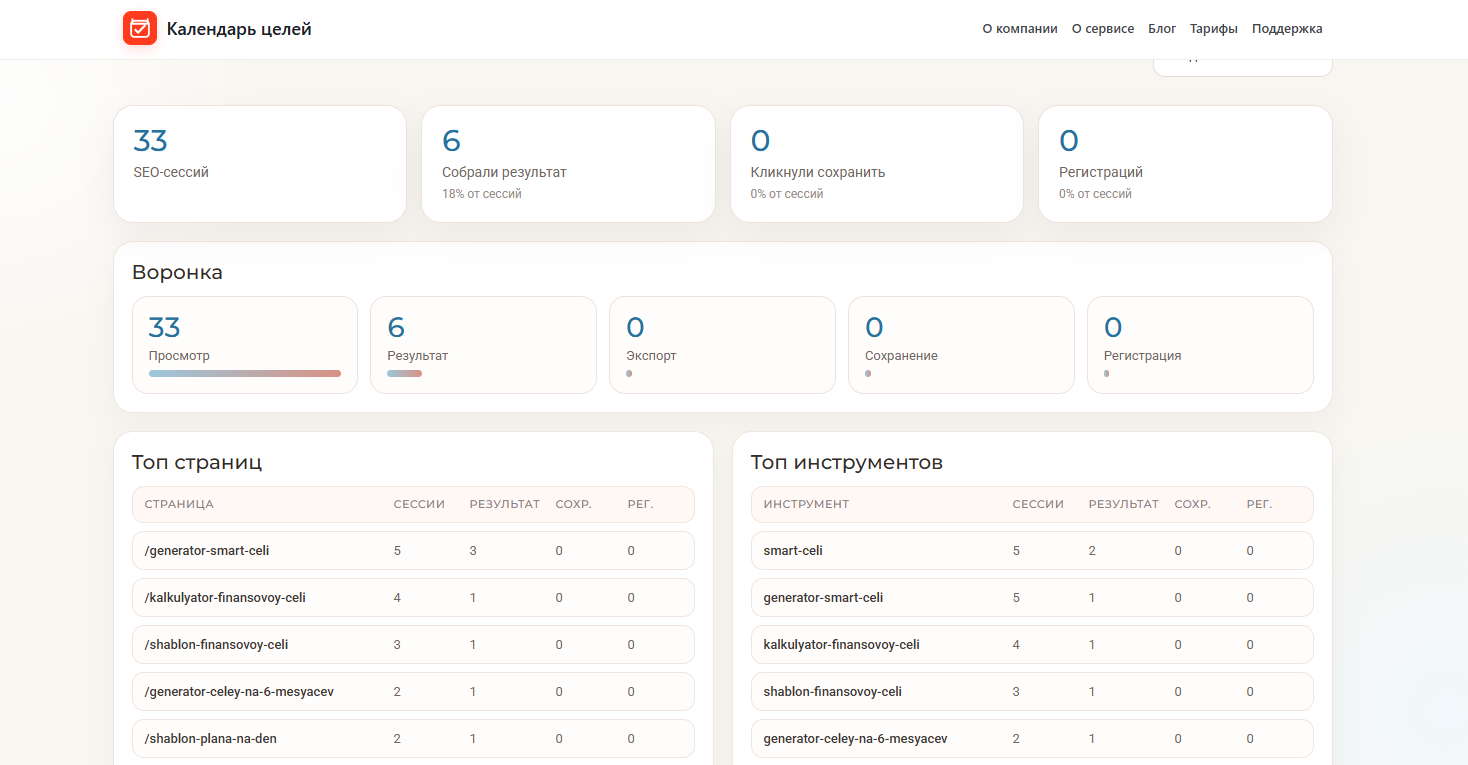This screenshot has width=1468, height=765.
Task: Open Блог from the top navigation
Action: pyautogui.click(x=1162, y=29)
